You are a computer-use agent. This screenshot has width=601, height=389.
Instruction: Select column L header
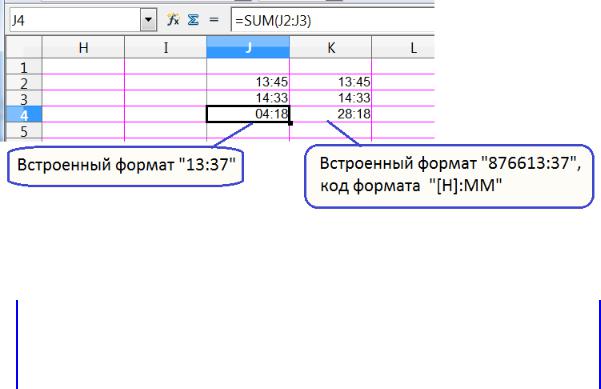pos(403,48)
